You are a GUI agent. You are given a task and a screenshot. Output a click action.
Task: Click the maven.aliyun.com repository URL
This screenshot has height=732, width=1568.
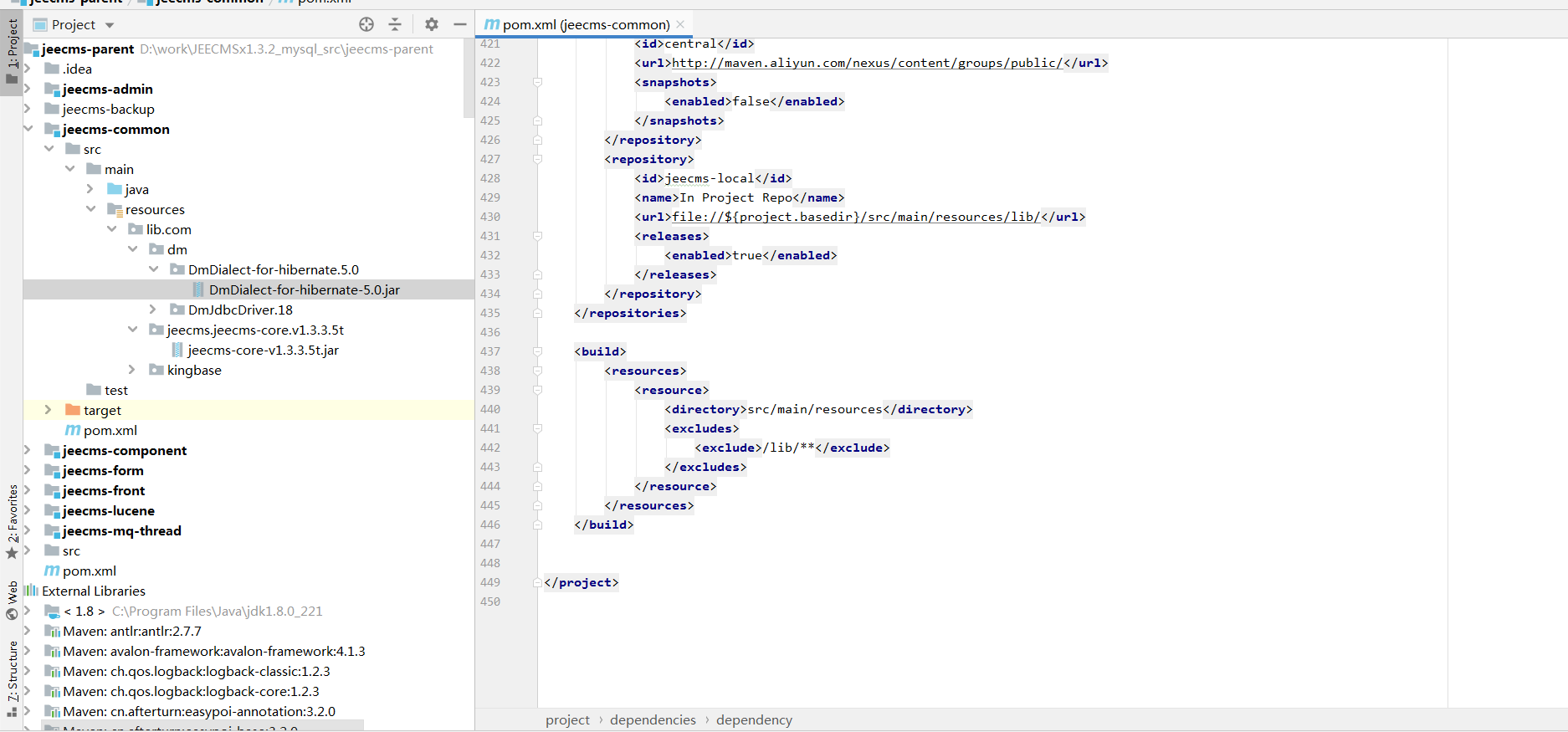coord(867,63)
